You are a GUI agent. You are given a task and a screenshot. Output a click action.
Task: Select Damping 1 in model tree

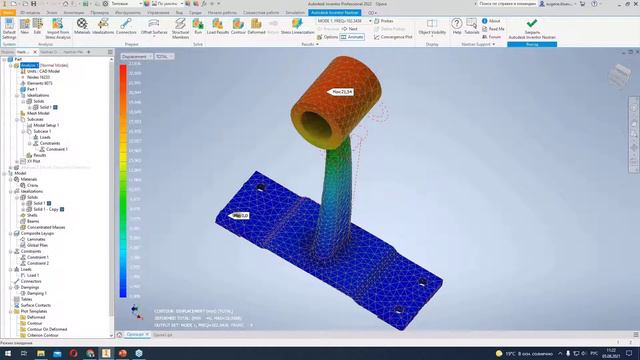[x=37, y=293]
